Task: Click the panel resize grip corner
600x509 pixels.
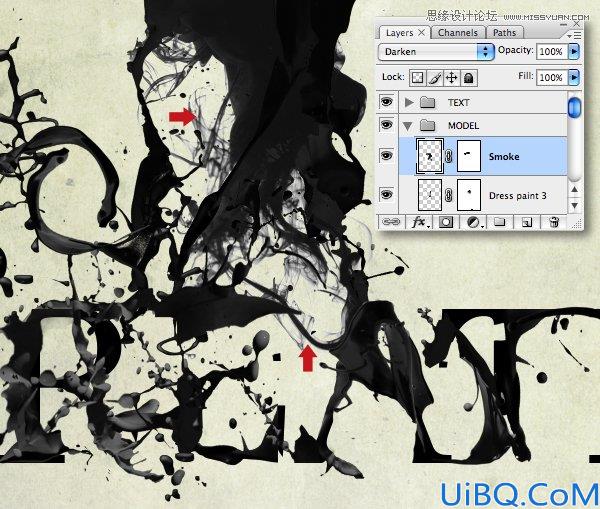Action: pyautogui.click(x=577, y=224)
